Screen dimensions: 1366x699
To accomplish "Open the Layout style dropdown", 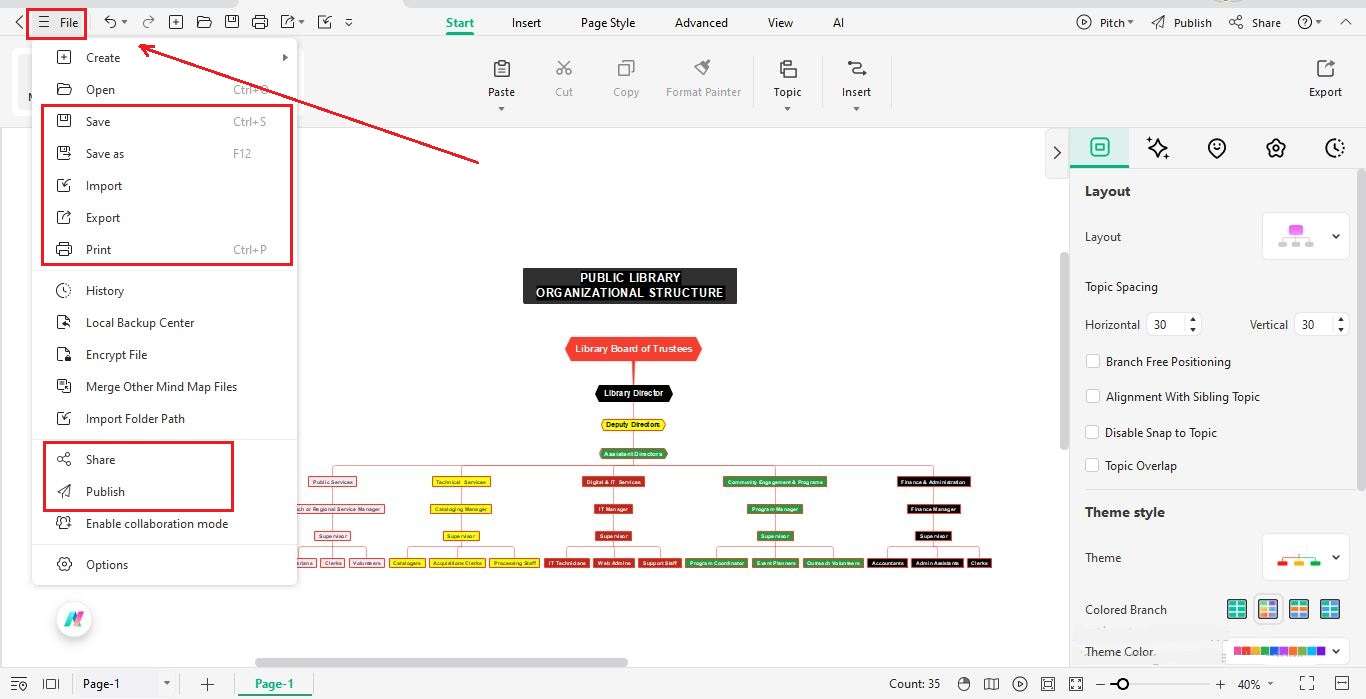I will pos(1306,236).
